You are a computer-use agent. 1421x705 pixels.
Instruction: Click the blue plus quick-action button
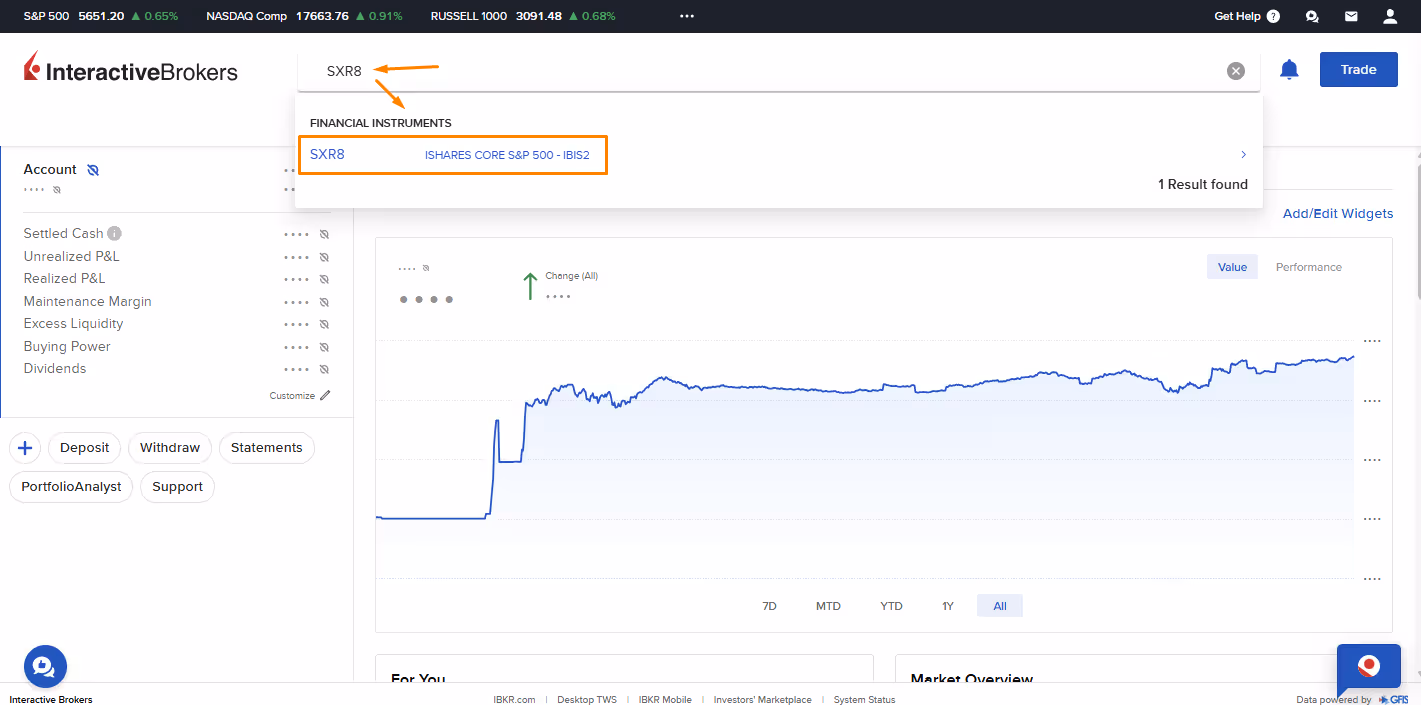(25, 448)
